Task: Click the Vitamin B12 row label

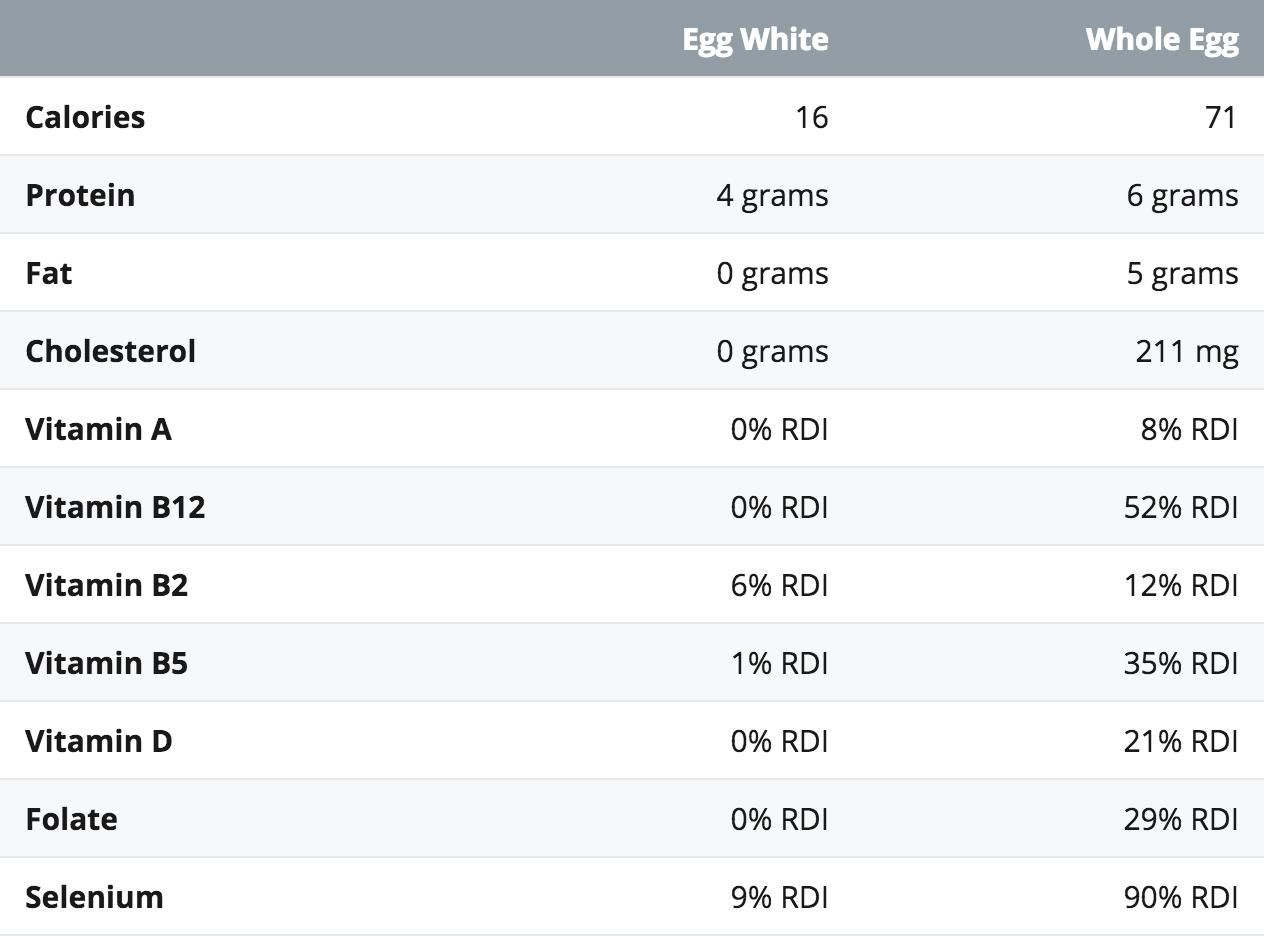Action: (115, 507)
